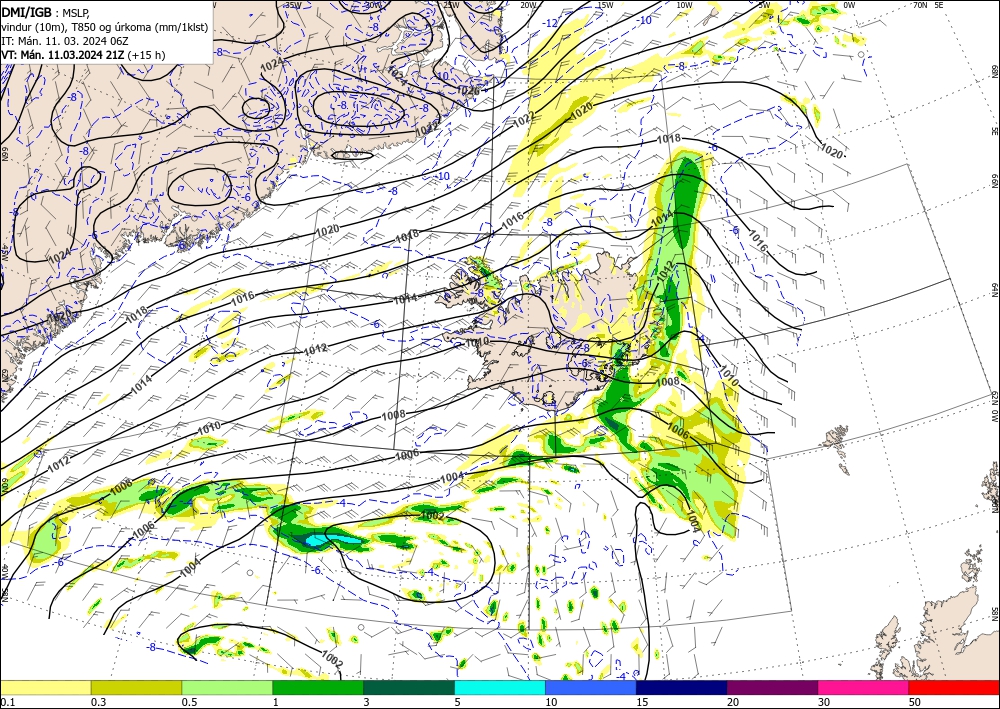Click the "15W" longitude label

[606, 4]
